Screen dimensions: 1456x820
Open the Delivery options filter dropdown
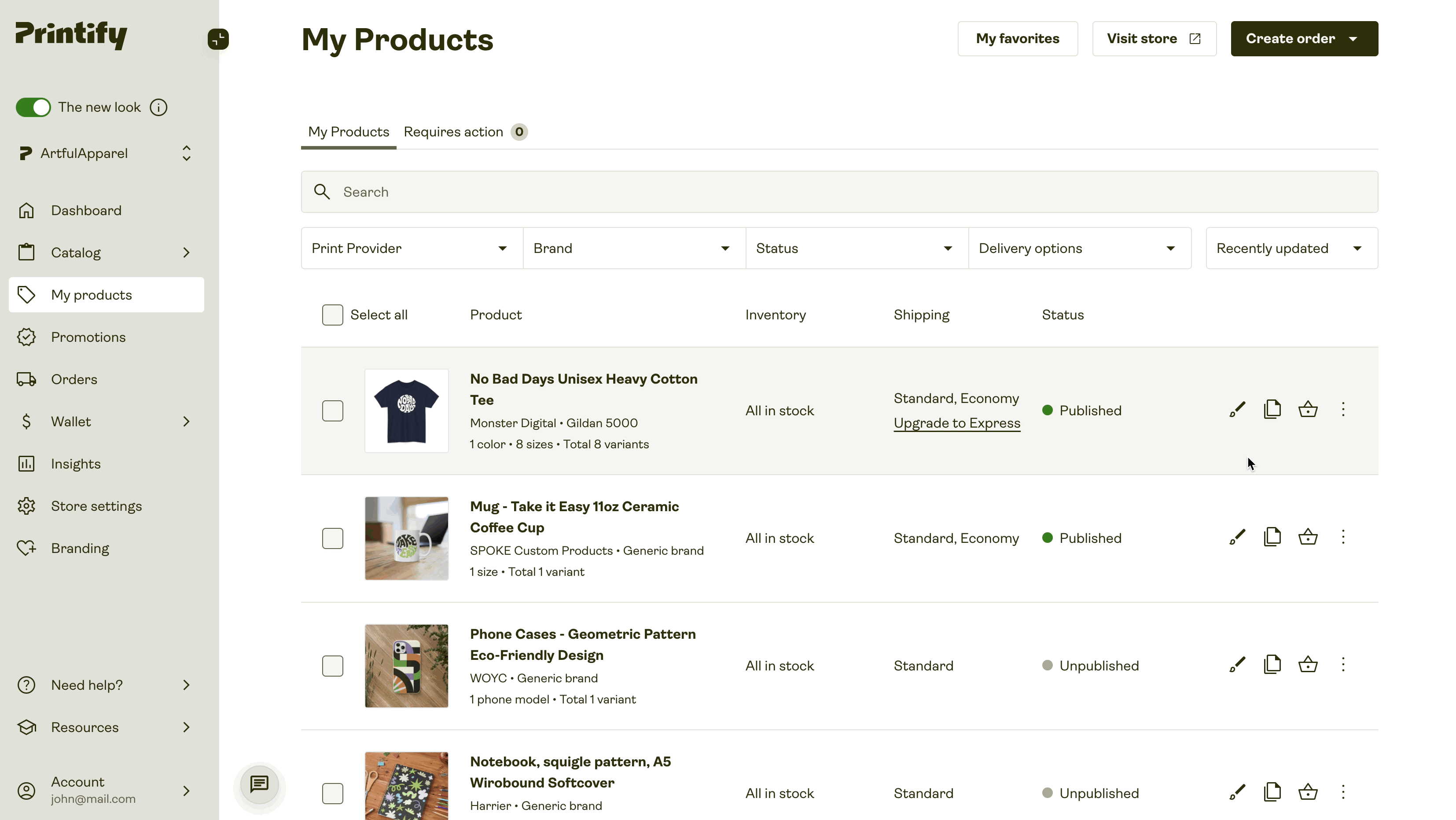[1080, 249]
